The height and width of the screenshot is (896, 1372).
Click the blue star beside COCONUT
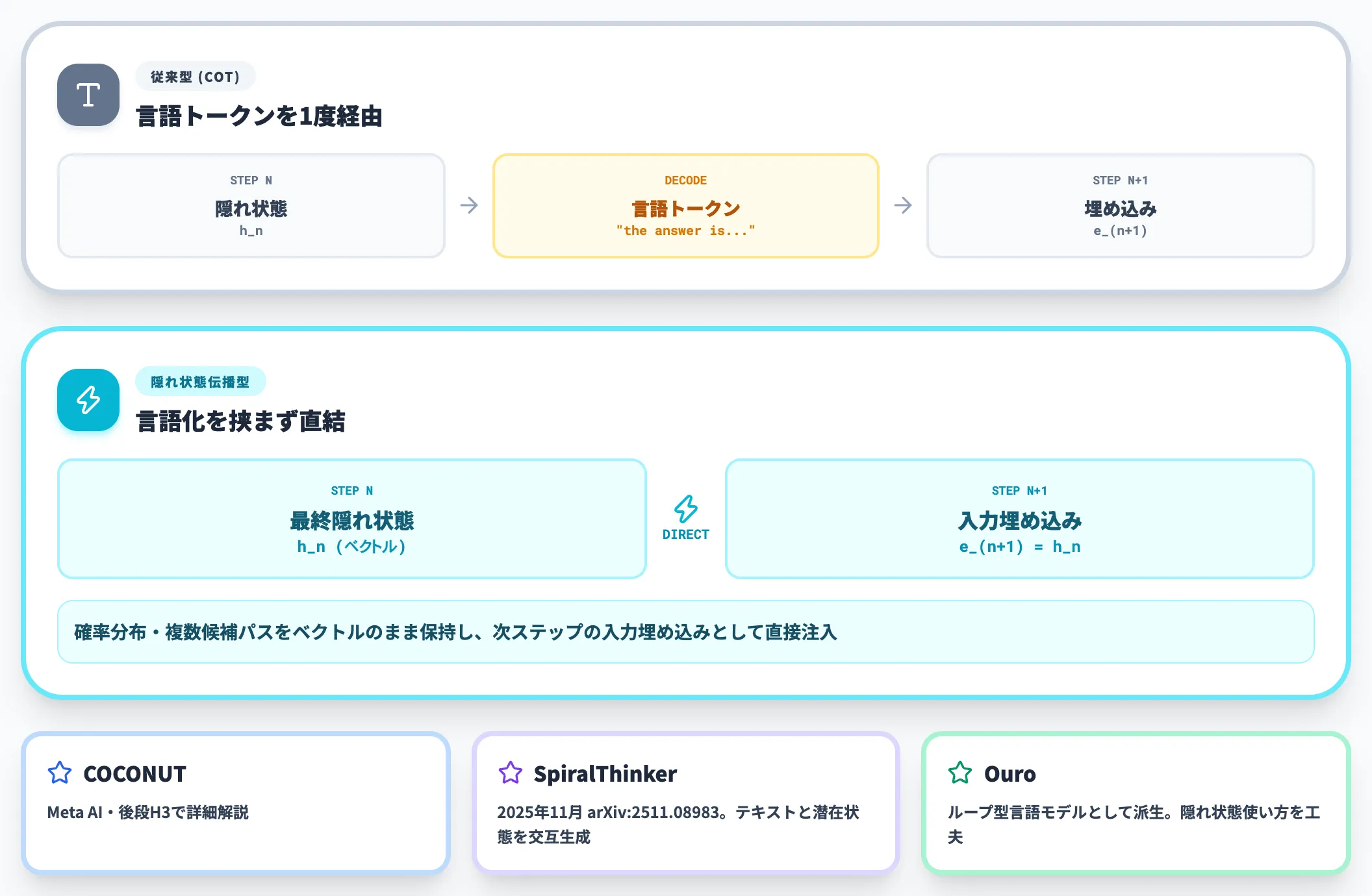coord(60,773)
